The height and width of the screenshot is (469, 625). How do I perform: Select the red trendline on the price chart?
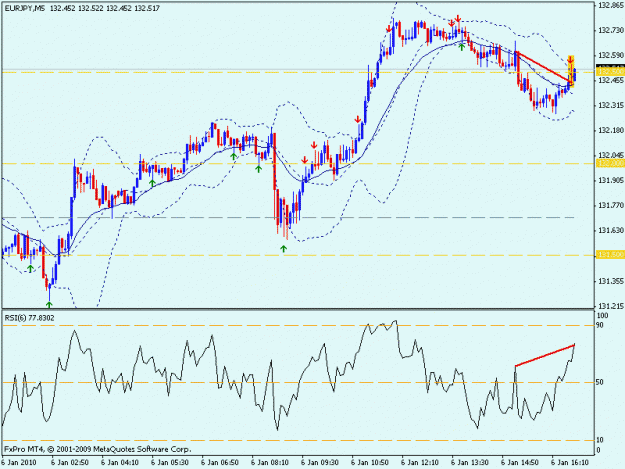point(543,67)
